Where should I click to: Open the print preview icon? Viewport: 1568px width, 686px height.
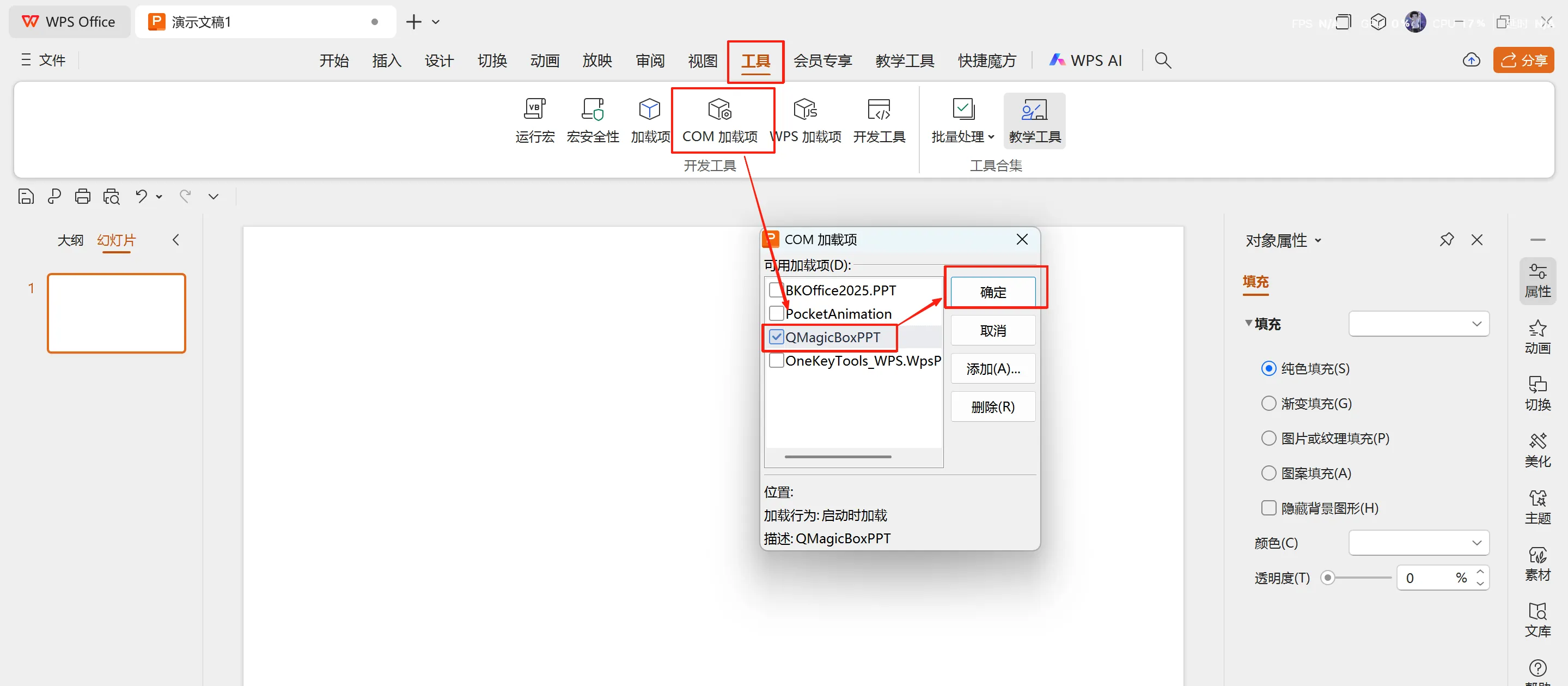coord(112,196)
